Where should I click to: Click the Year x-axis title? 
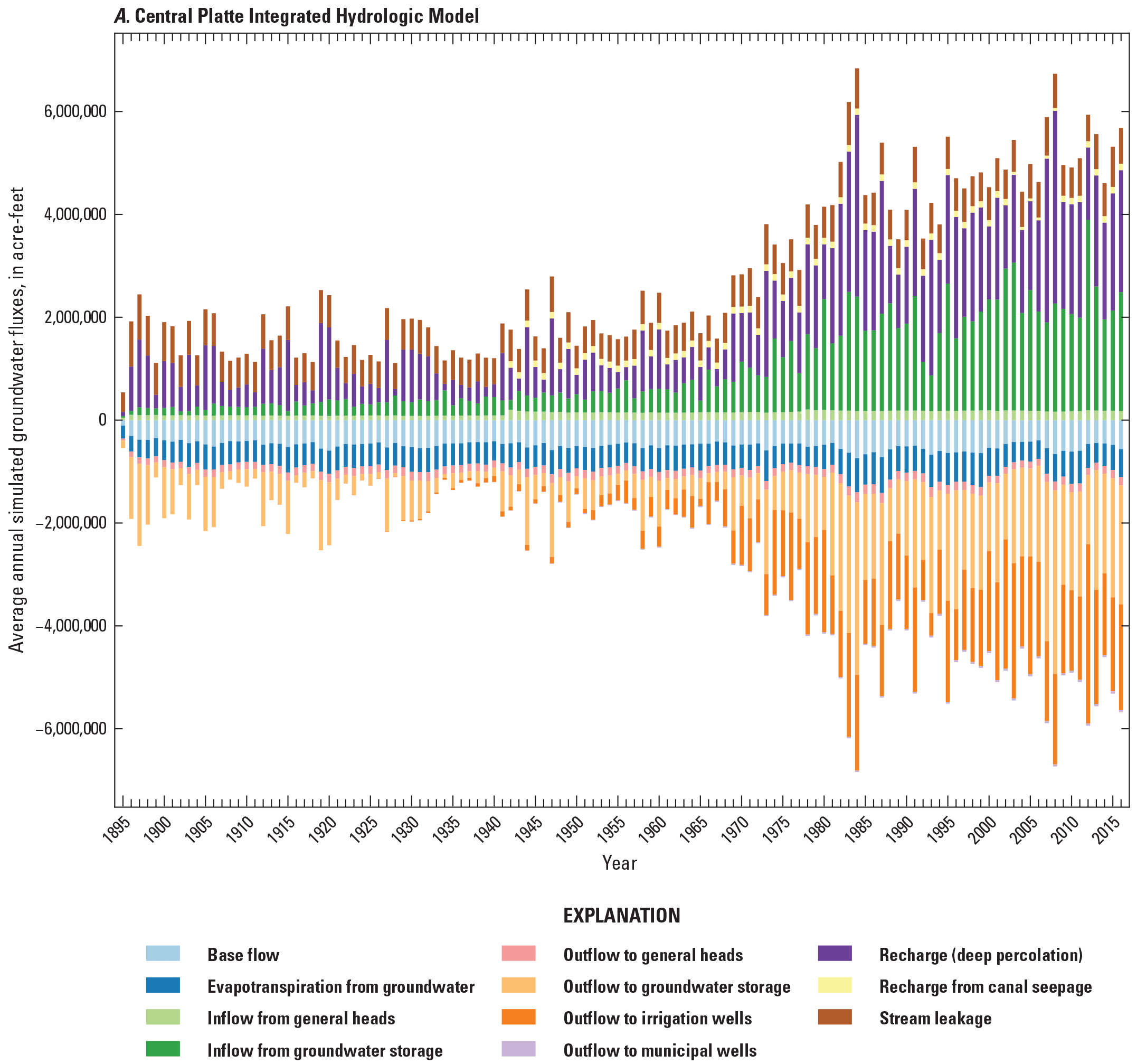click(x=619, y=863)
